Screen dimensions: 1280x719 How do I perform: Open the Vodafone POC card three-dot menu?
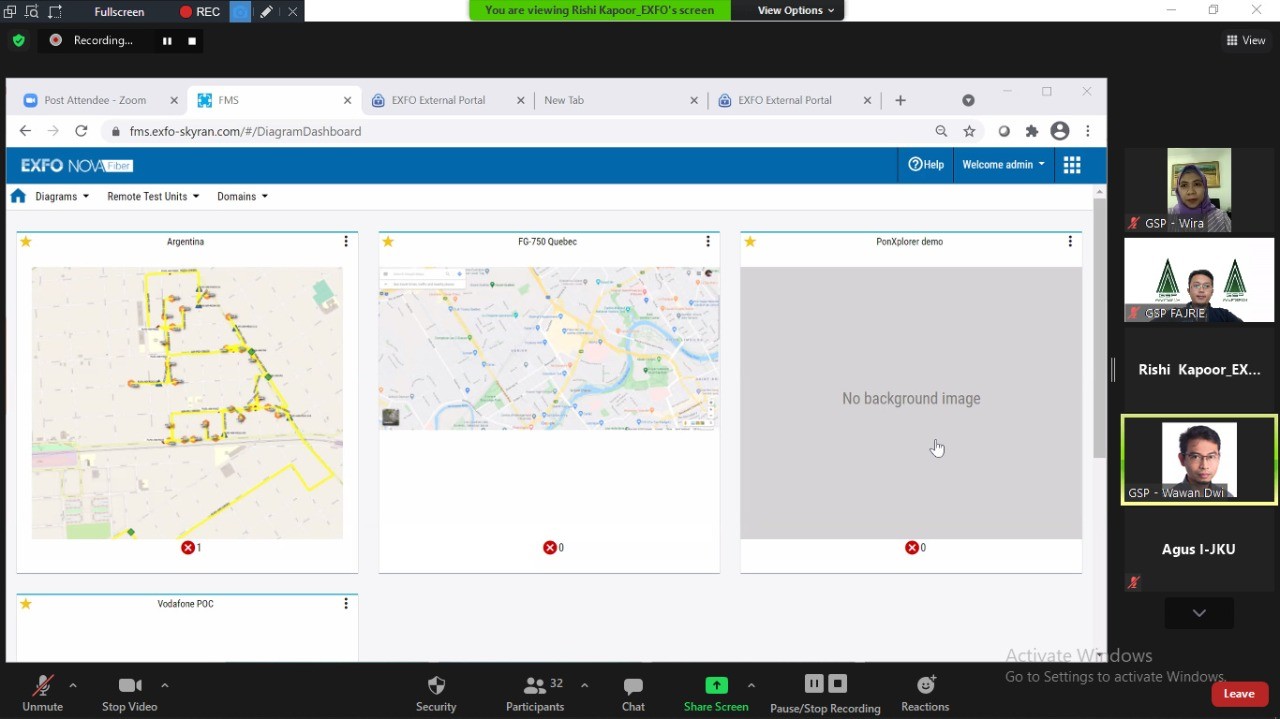(x=346, y=604)
